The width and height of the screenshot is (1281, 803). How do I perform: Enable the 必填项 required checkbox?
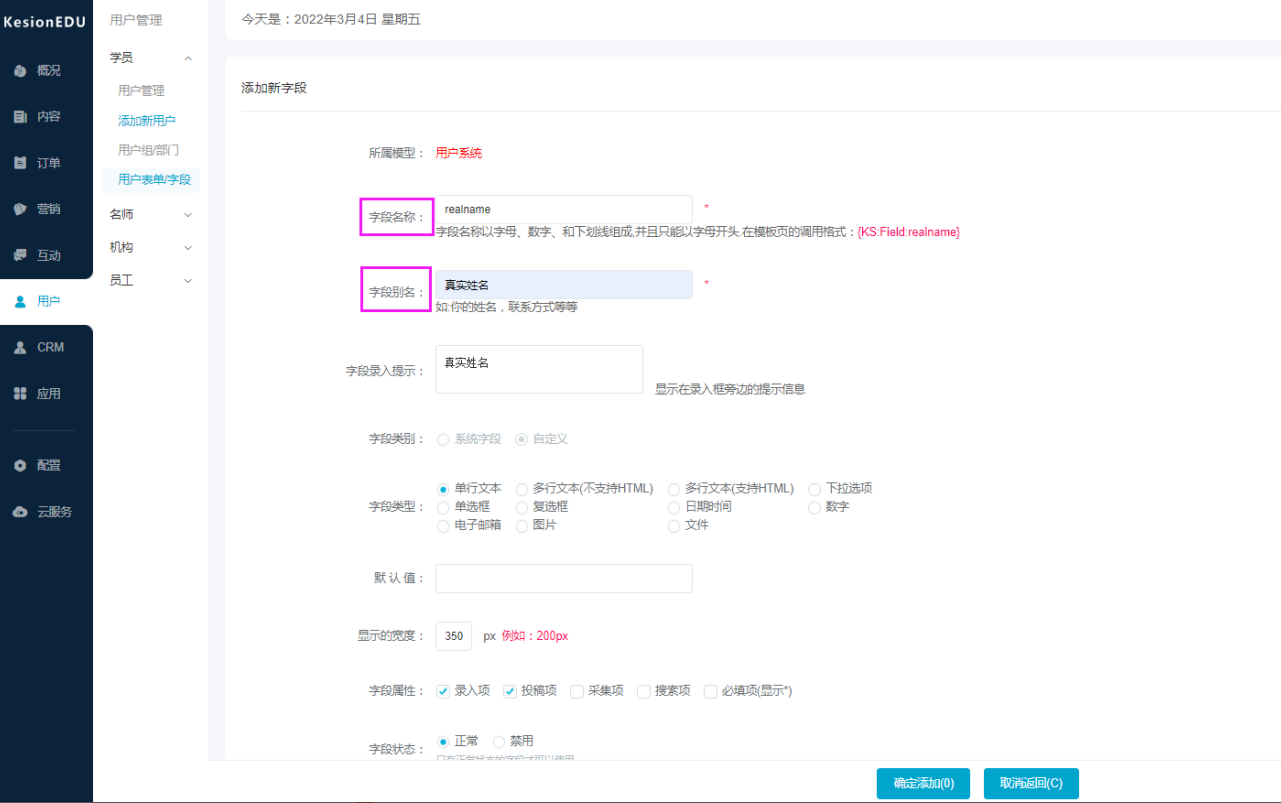[x=711, y=691]
